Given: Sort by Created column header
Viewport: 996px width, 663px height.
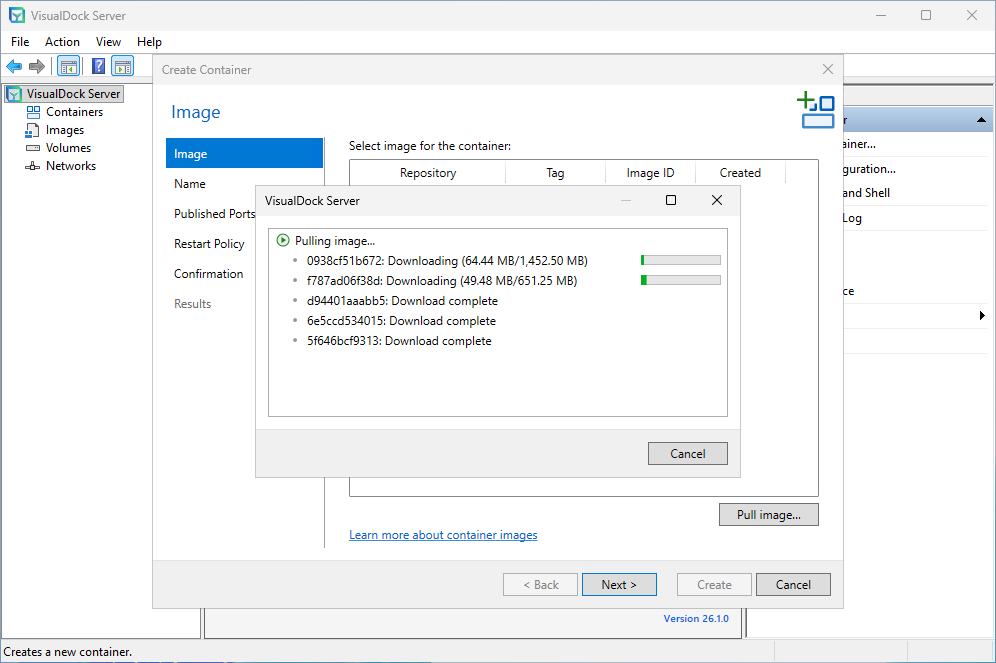Looking at the screenshot, I should 740,173.
